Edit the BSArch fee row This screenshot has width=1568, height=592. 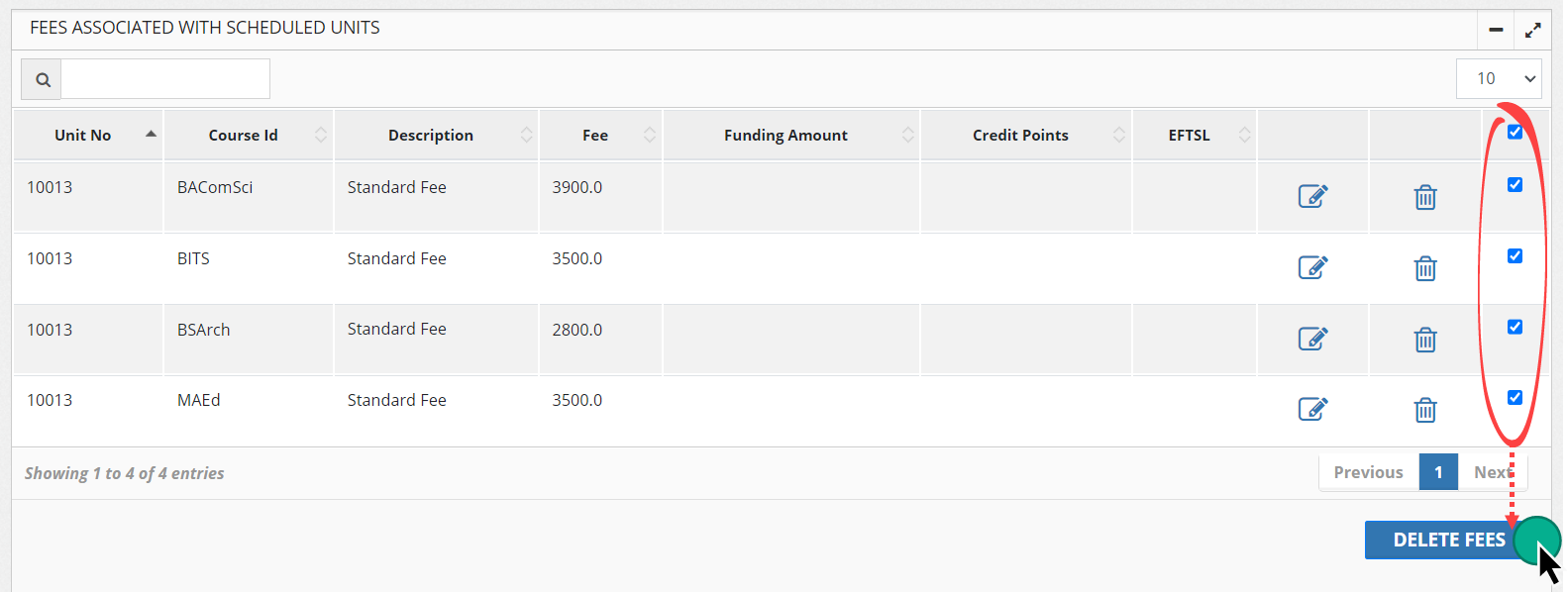(1312, 339)
